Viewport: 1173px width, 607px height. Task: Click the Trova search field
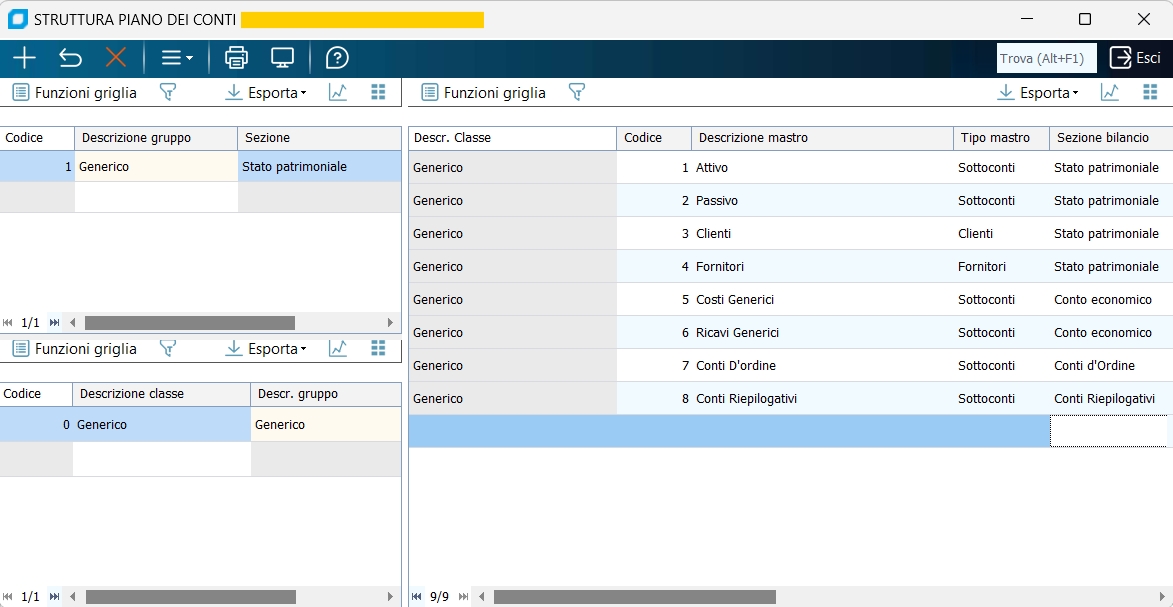[1046, 58]
